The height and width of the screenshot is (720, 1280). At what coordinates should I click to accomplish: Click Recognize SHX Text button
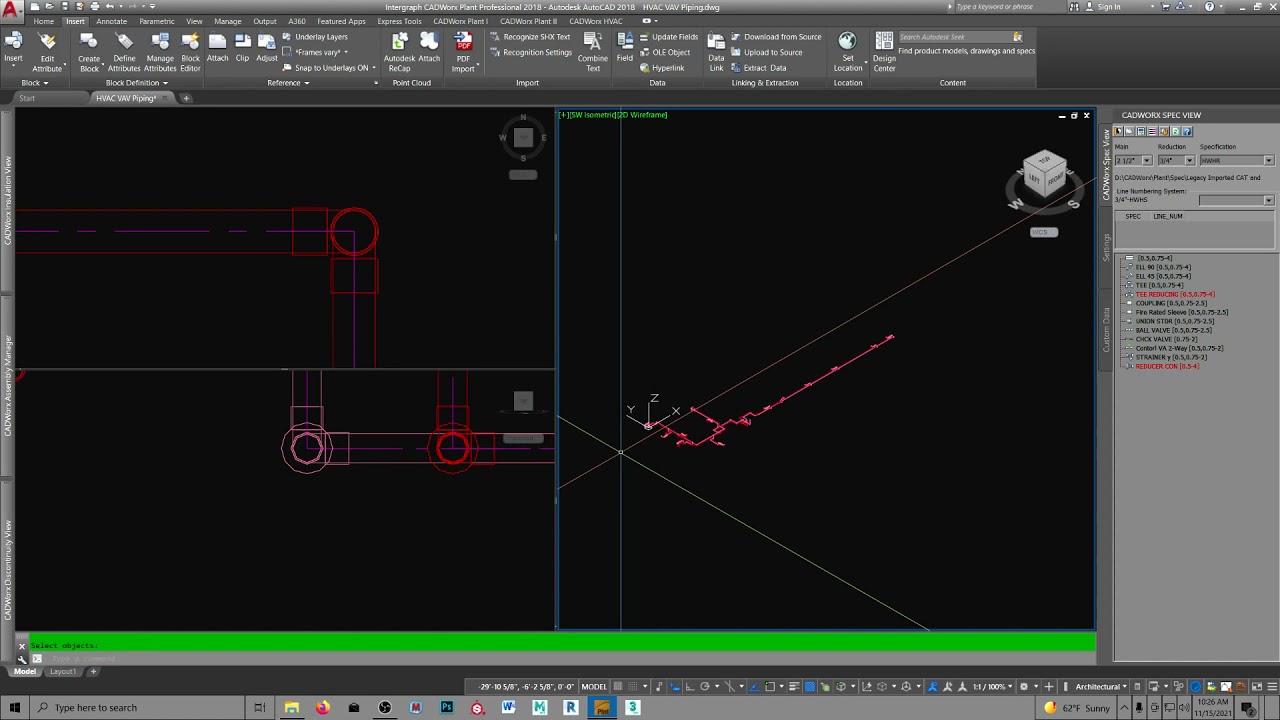pos(529,37)
